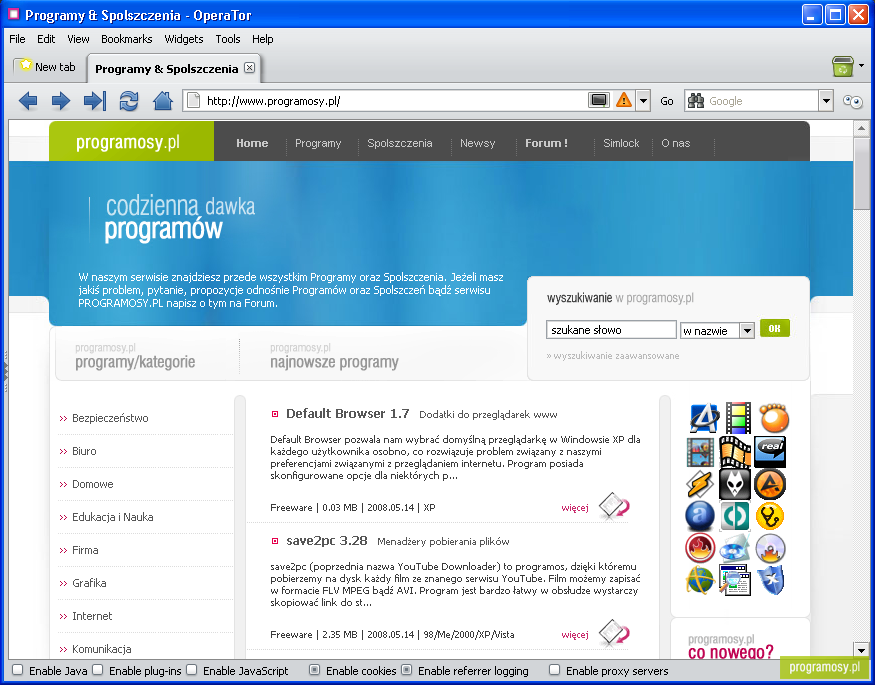The image size is (875, 685).
Task: Open the RealPlayer icon
Action: click(770, 451)
